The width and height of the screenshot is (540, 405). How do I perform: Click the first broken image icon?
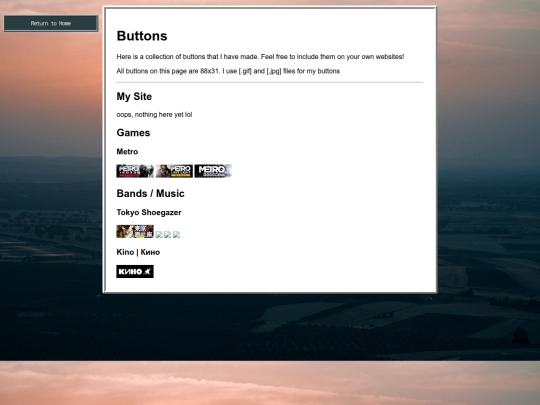(x=159, y=235)
